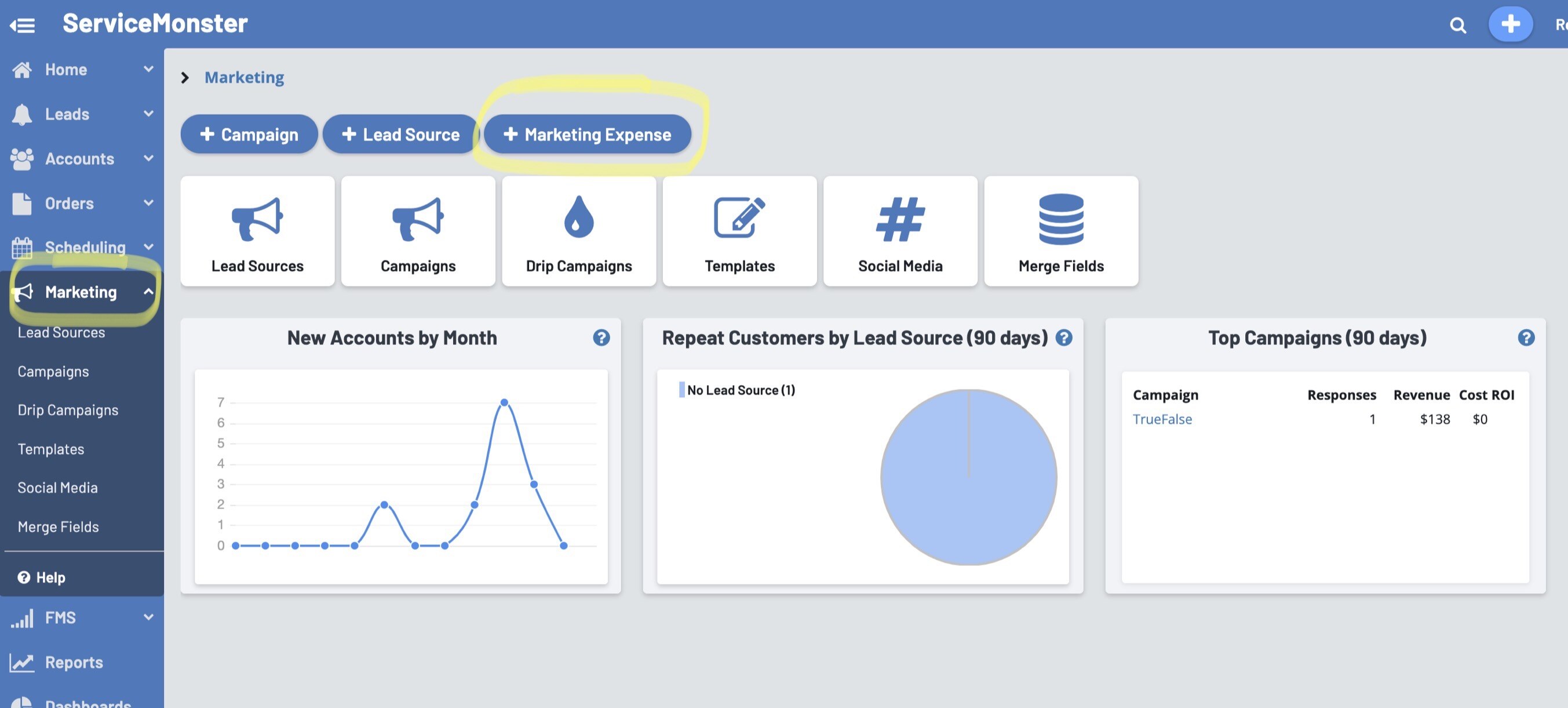Screen dimensions: 1568x708
Task: Expand the Home menu chevron
Action: 148,69
